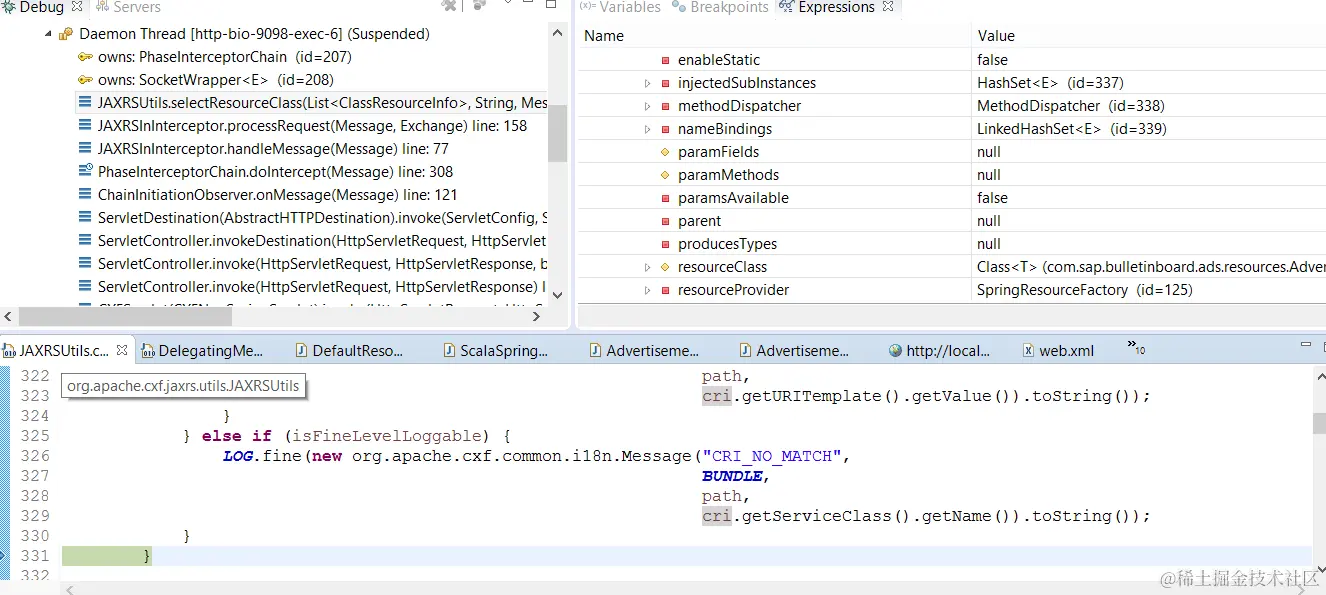Image resolution: width=1326 pixels, height=595 pixels.
Task: Click stack frame icon for JAXRSUtils.selectResourceClass
Action: (x=86, y=103)
